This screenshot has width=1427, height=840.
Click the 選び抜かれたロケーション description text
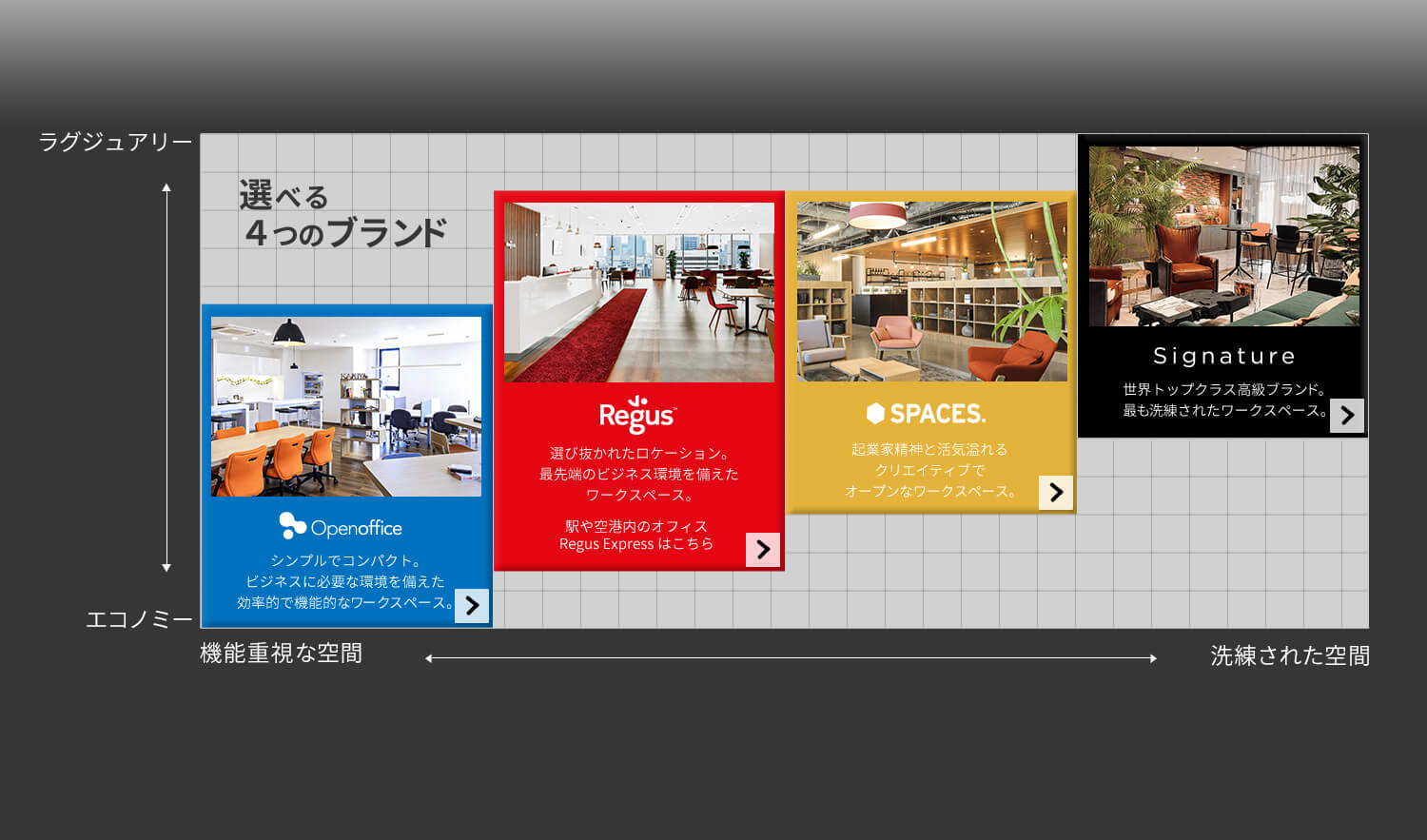pyautogui.click(x=639, y=474)
